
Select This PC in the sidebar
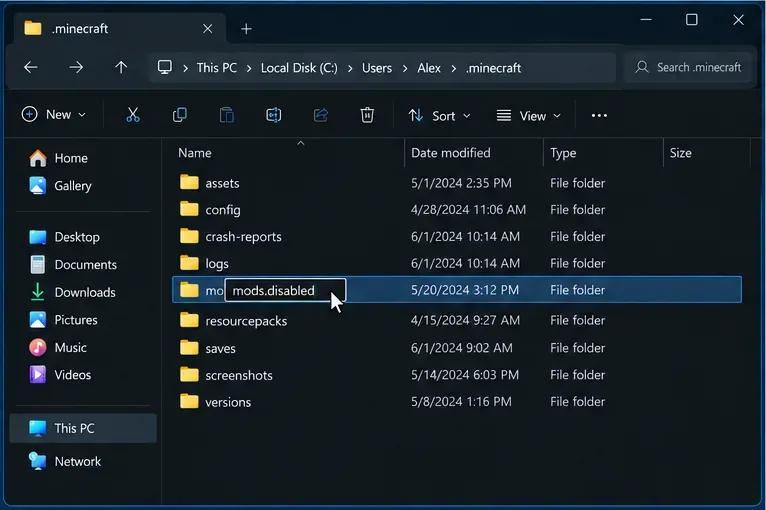tap(83, 428)
